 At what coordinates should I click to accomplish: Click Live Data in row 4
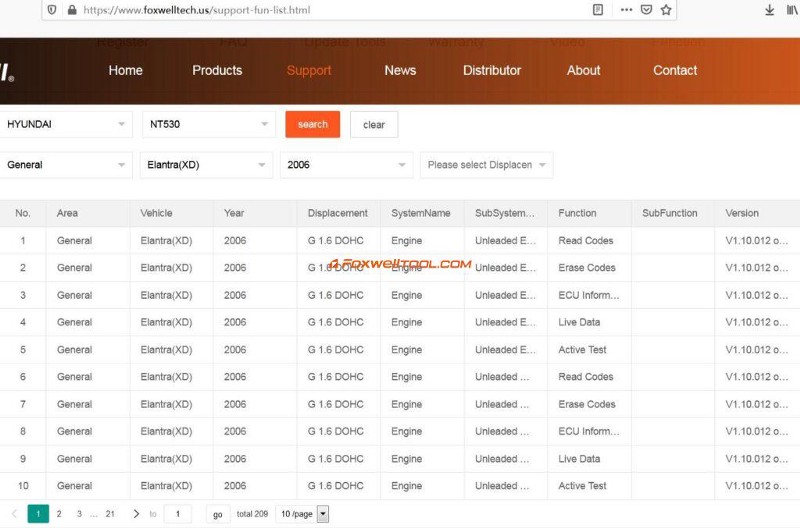(579, 322)
